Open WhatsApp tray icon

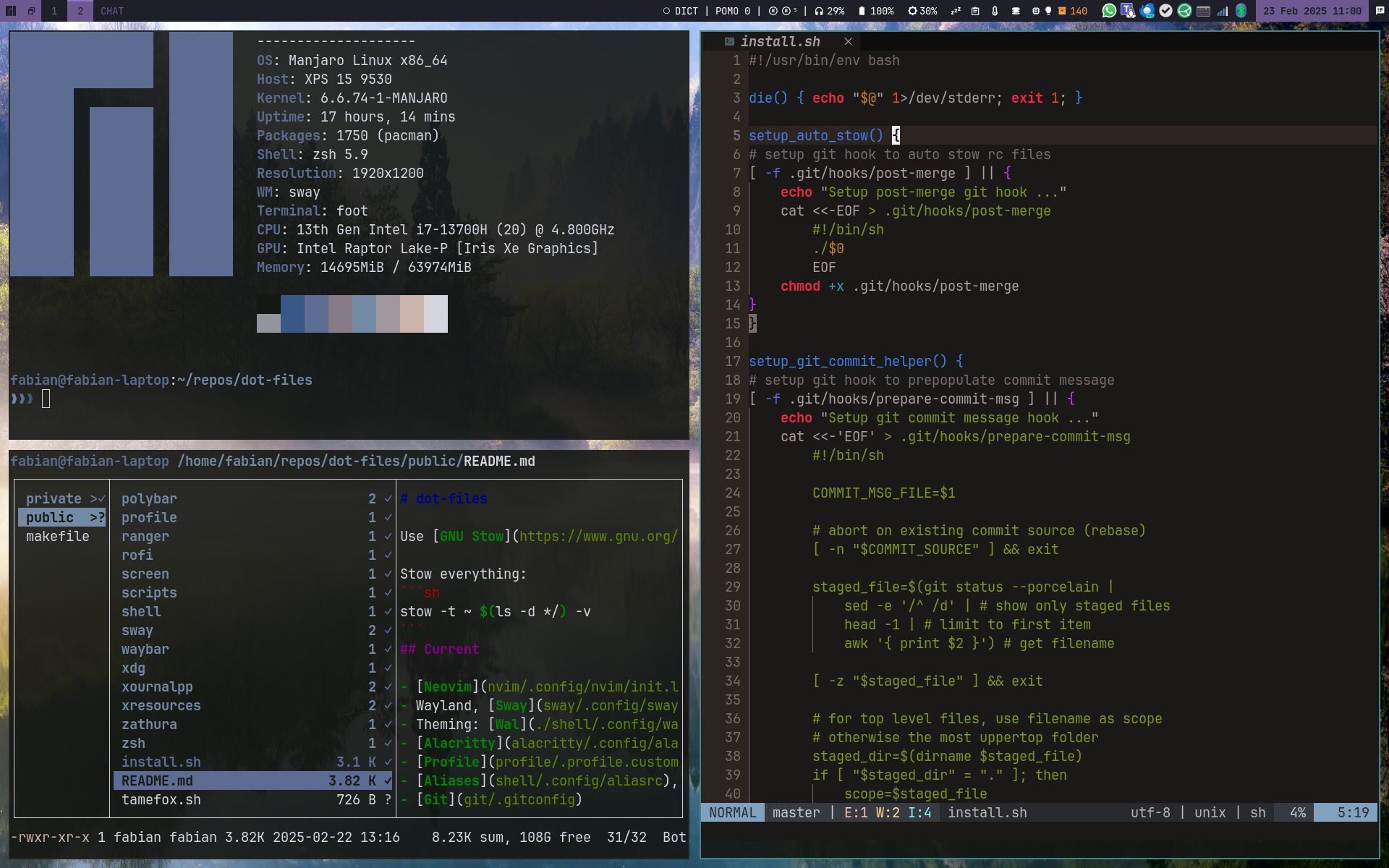(1109, 11)
